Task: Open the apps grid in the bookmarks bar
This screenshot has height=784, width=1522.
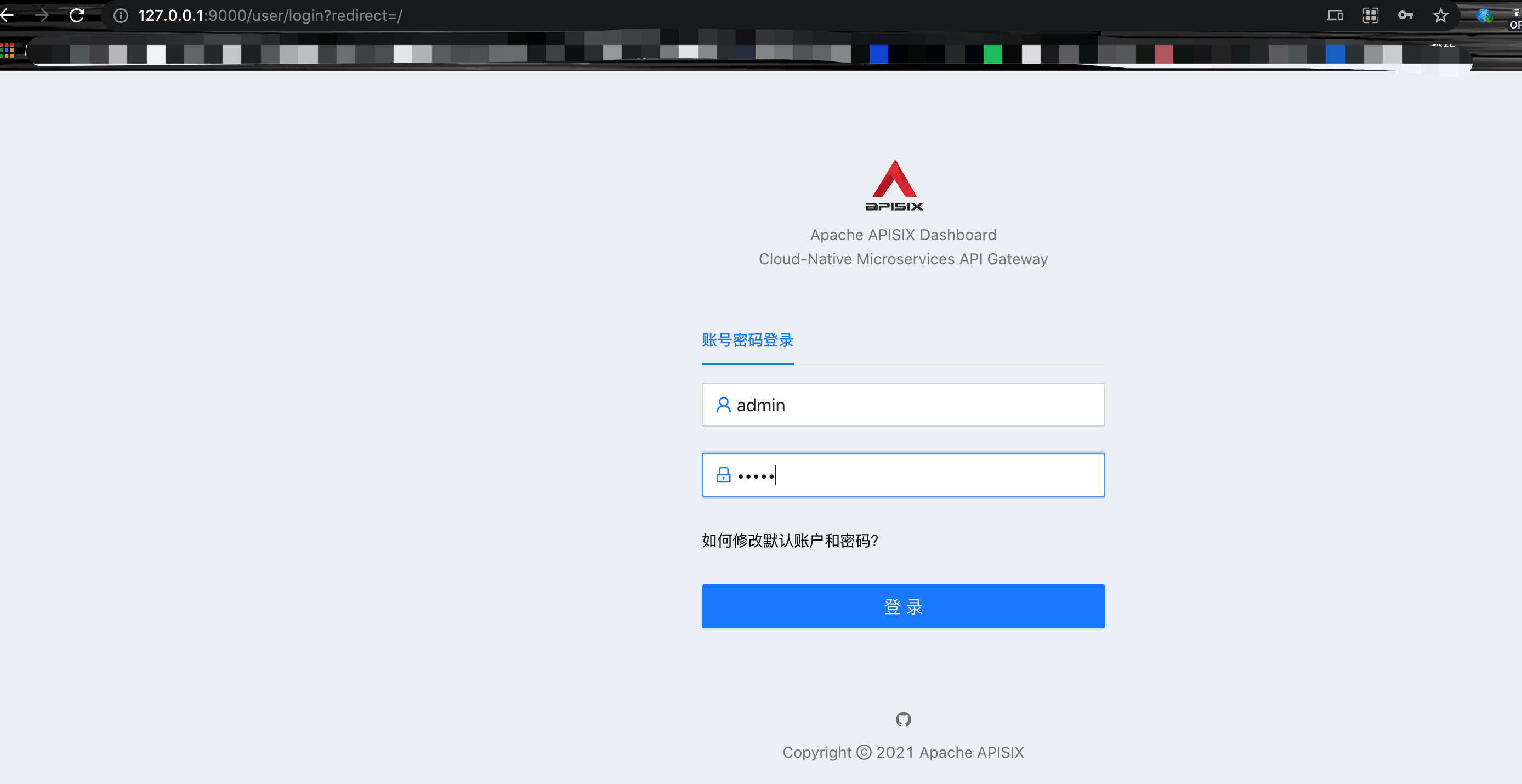Action: coord(7,50)
